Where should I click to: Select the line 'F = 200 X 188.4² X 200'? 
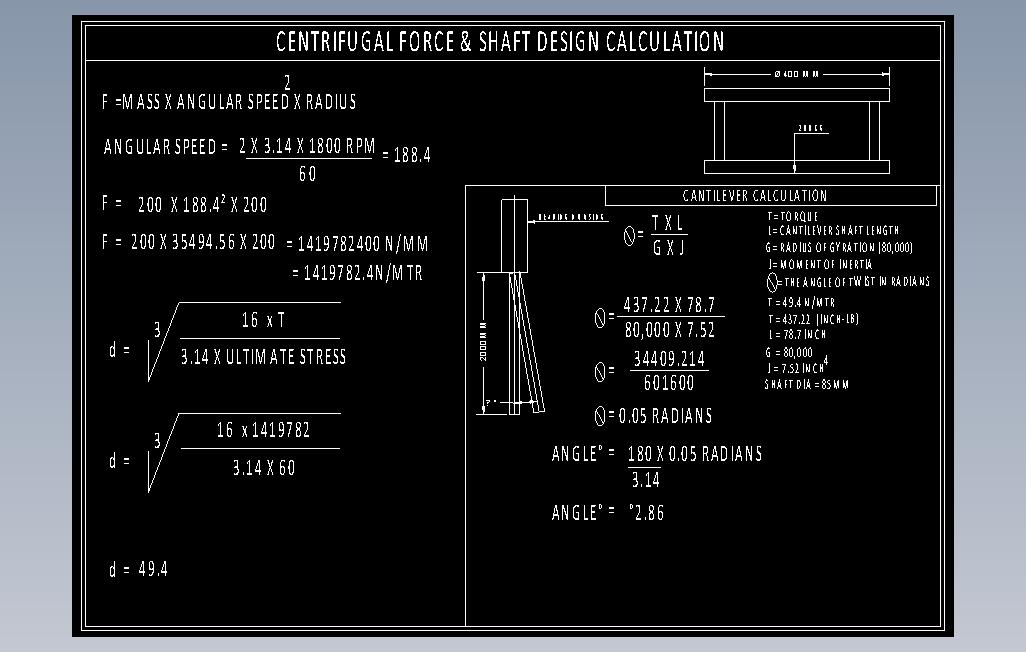[185, 204]
